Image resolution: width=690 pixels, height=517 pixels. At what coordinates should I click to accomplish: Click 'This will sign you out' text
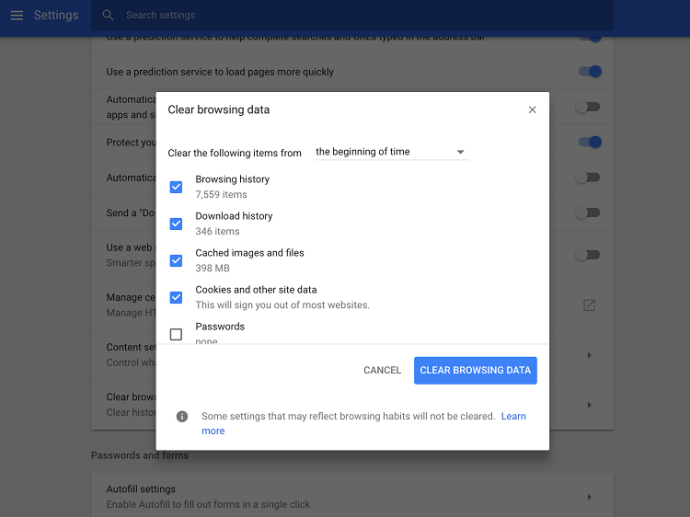(283, 305)
